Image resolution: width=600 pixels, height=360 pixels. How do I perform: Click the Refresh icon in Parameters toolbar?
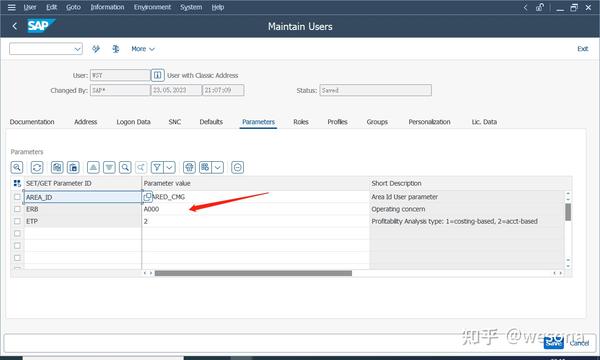pyautogui.click(x=37, y=167)
